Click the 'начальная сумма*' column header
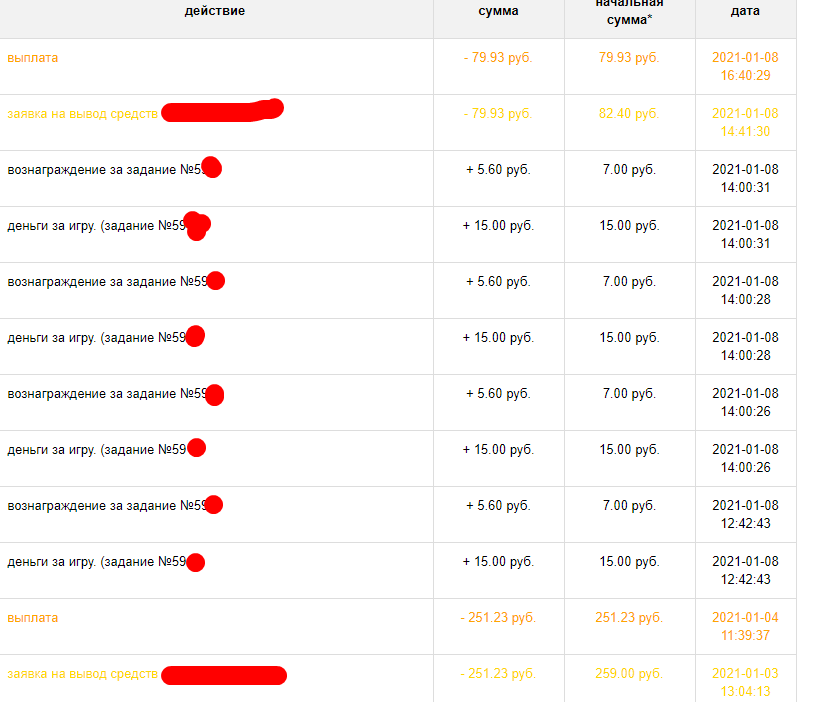The width and height of the screenshot is (814, 702). click(629, 11)
